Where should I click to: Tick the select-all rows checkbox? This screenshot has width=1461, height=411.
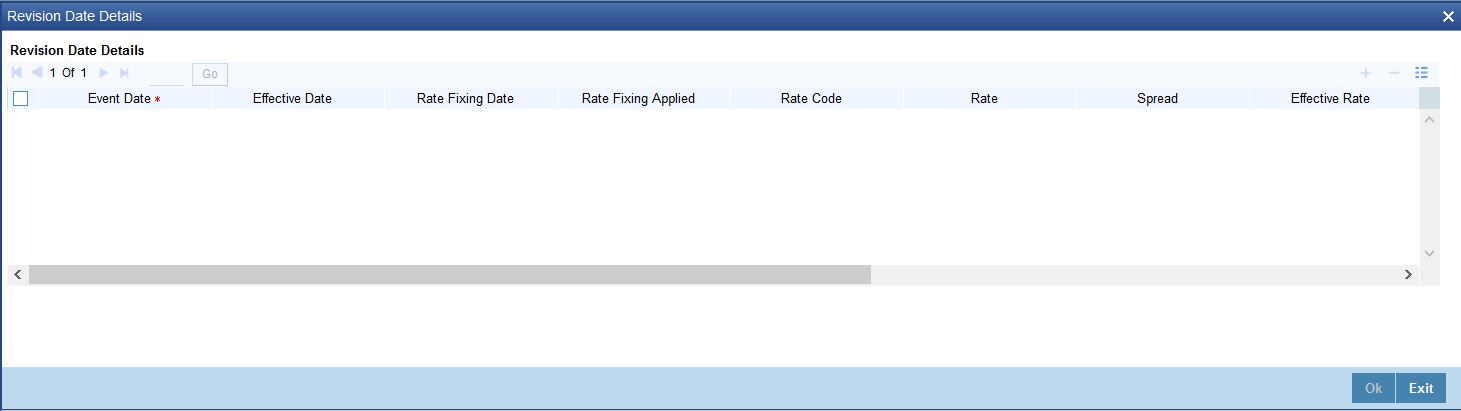pyautogui.click(x=20, y=99)
